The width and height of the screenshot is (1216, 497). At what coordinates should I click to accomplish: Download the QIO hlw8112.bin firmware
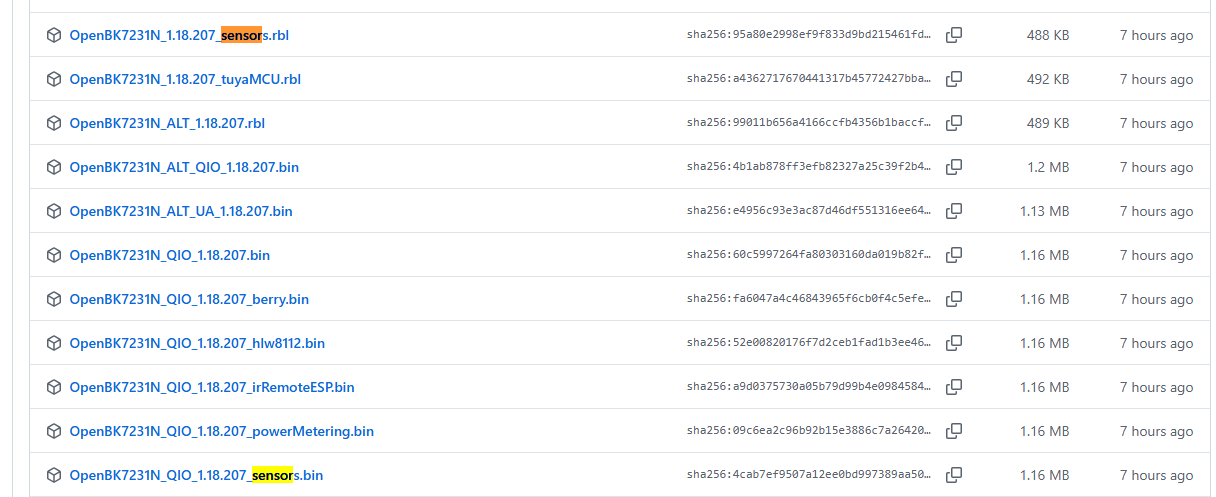197,343
